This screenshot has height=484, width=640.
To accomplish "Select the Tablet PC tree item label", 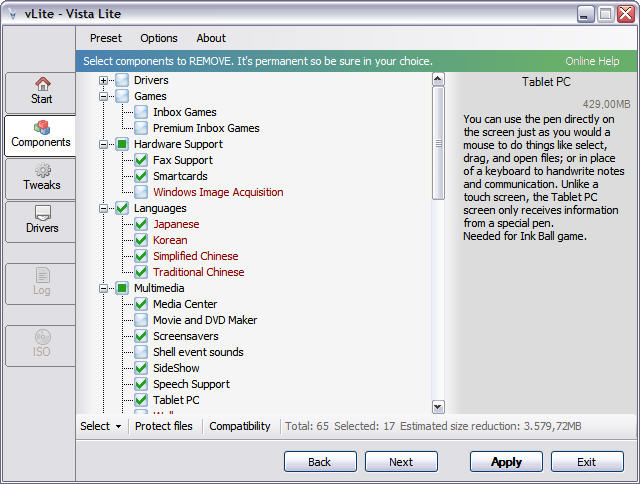I will 176,400.
